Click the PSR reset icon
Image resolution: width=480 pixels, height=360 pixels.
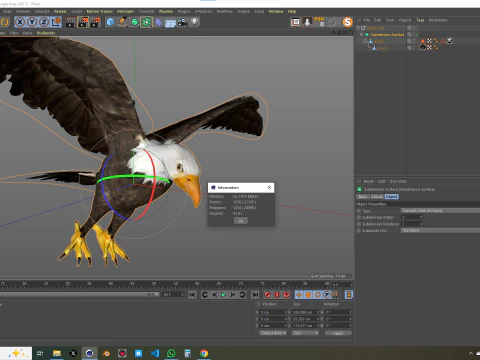pos(319,22)
